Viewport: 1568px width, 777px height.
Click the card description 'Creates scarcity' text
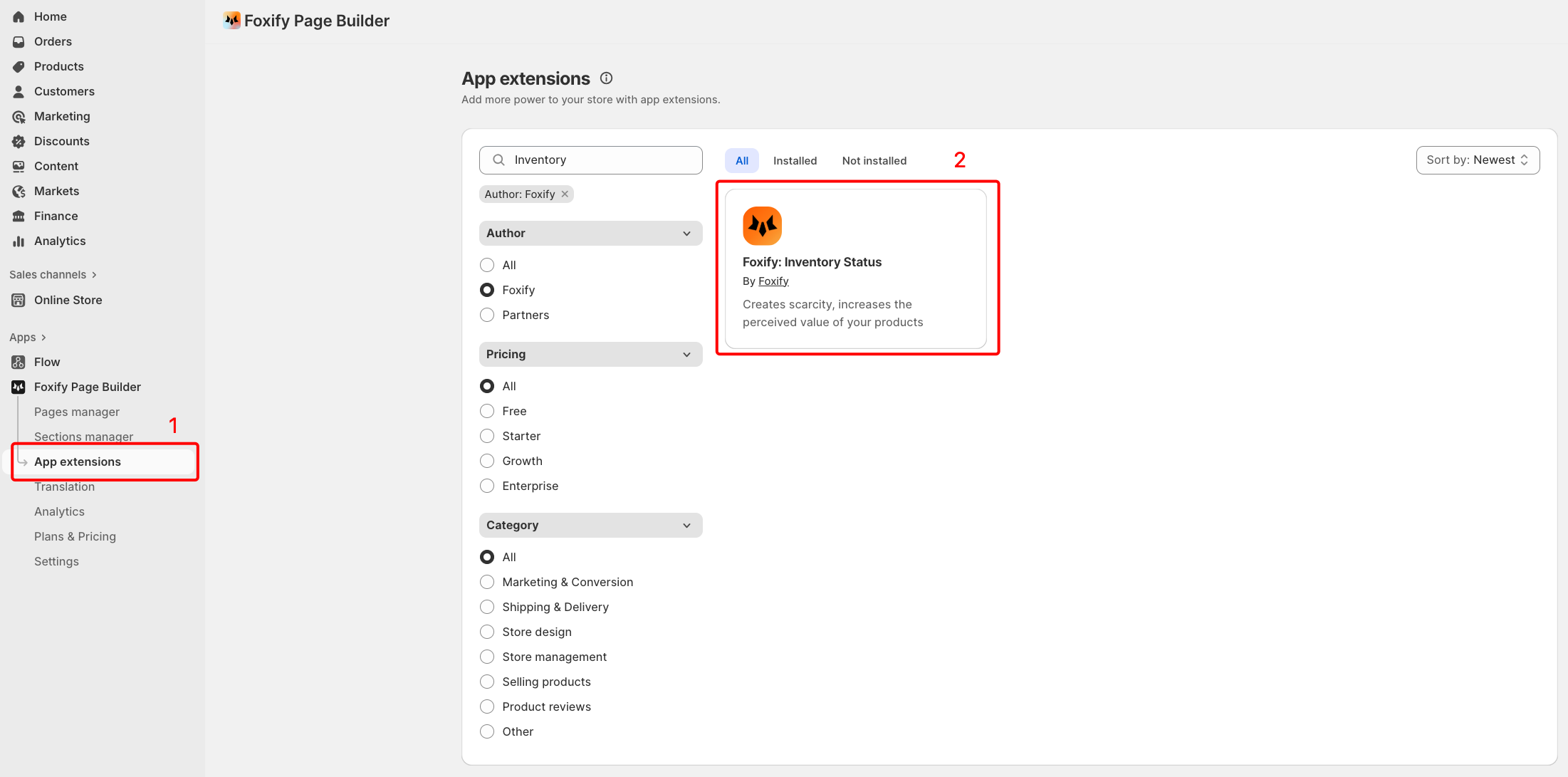tap(833, 313)
